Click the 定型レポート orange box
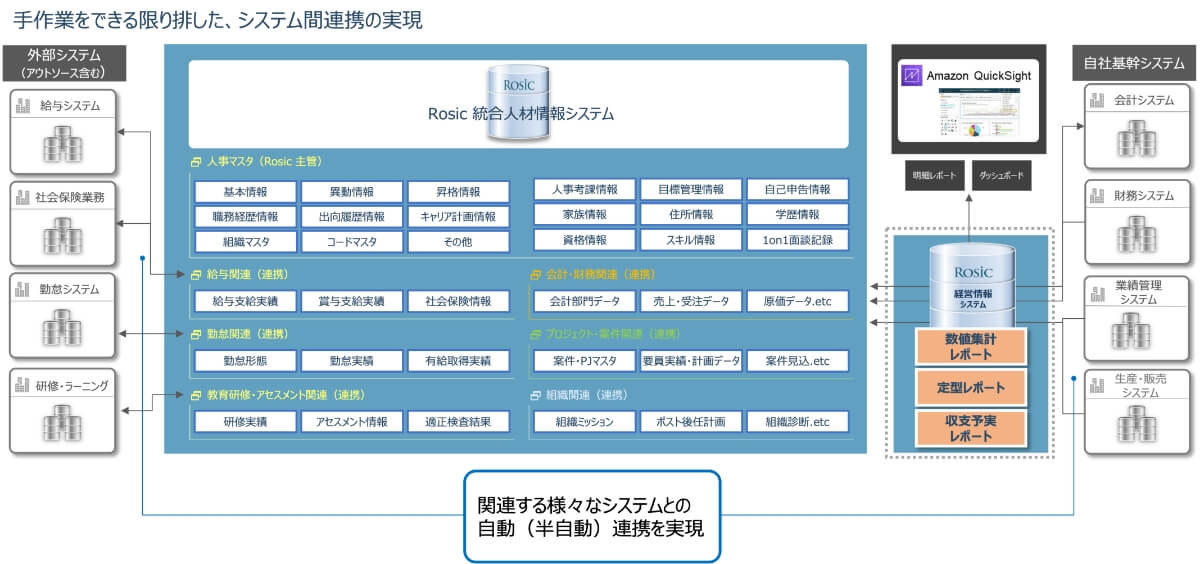The width and height of the screenshot is (1200, 564). pyautogui.click(x=972, y=386)
